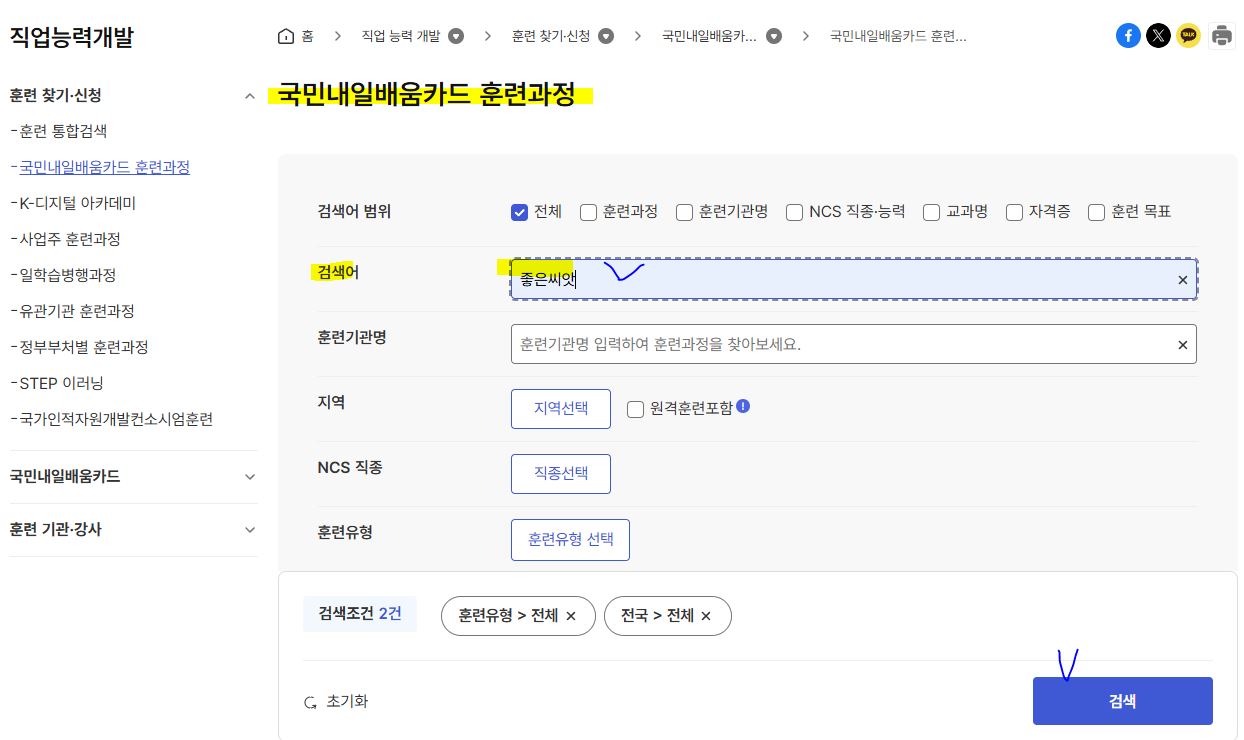Remove the 훈련유형 > 전체 filter chip
Viewport: 1244px width, 740px height.
571,616
